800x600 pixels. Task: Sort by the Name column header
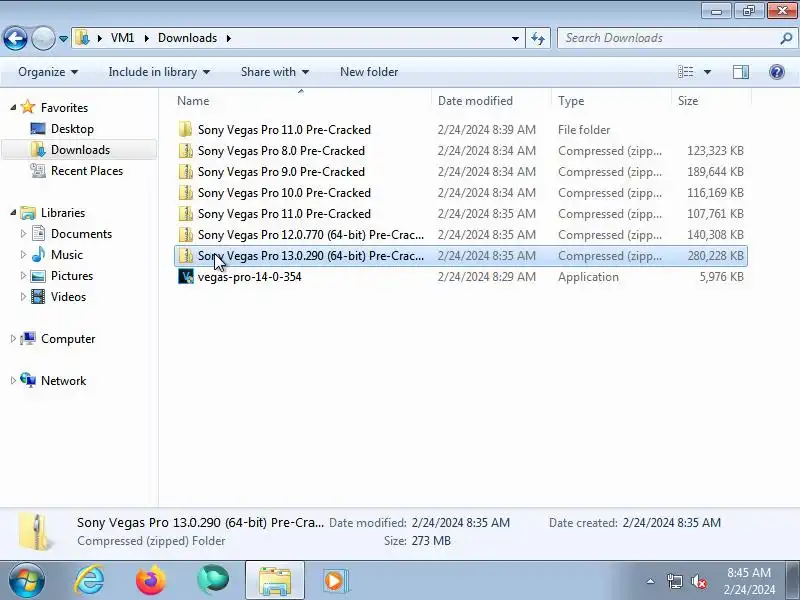click(303, 101)
